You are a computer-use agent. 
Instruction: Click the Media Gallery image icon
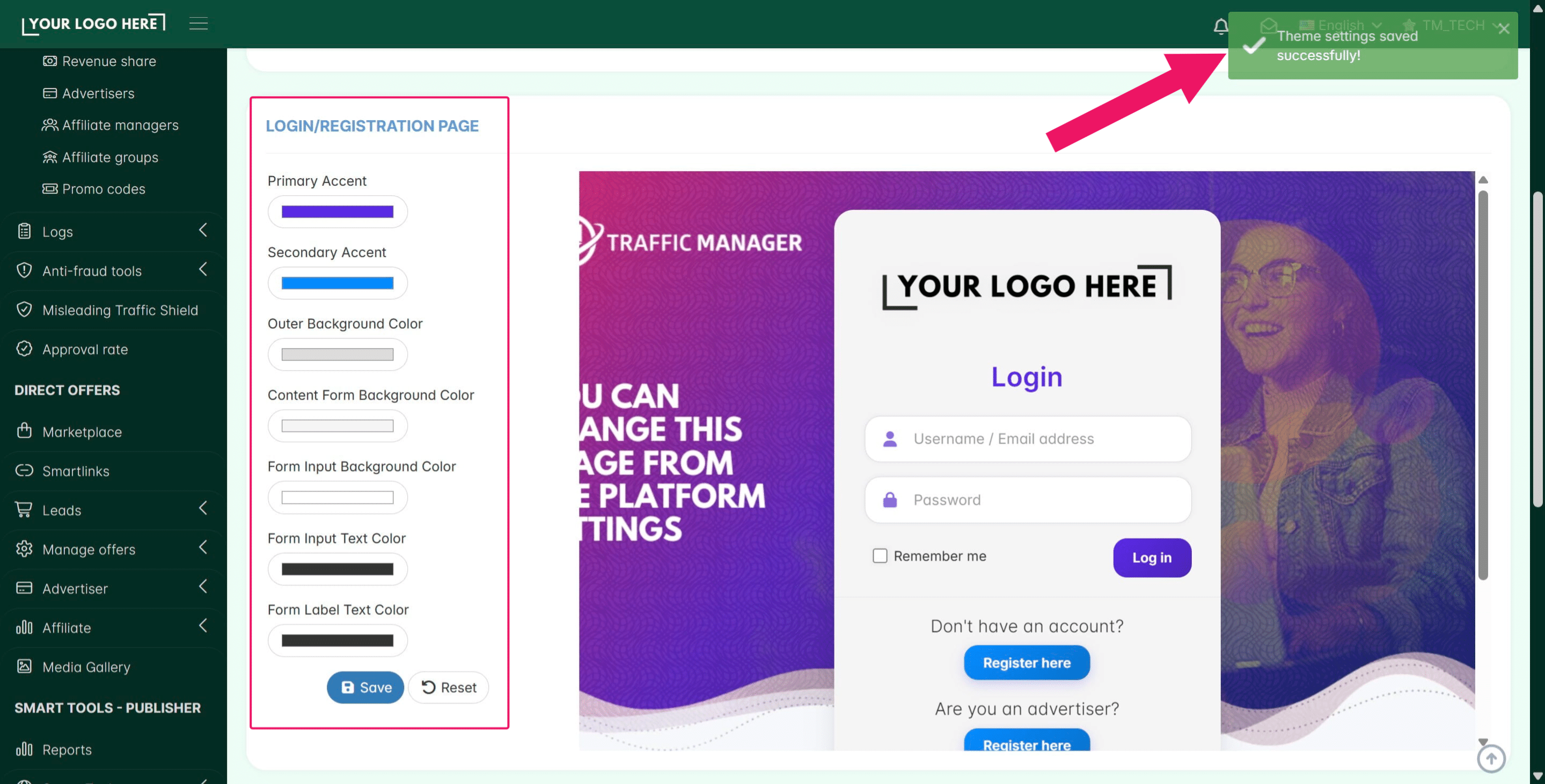[24, 666]
